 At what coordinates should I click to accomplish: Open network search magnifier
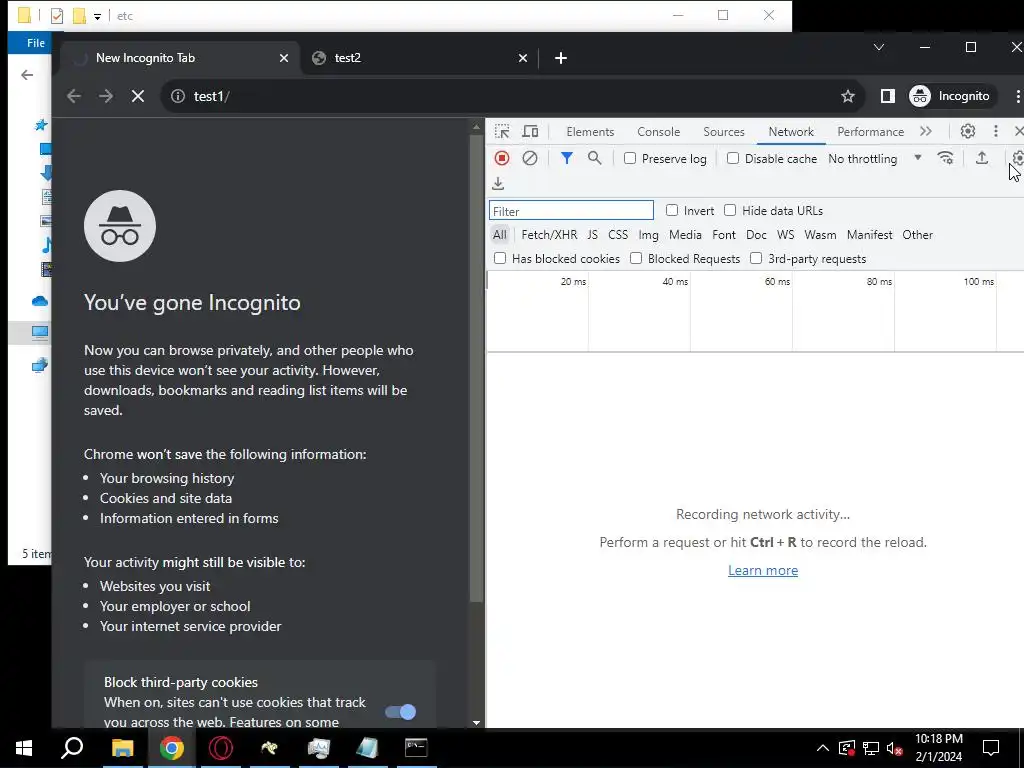click(594, 158)
